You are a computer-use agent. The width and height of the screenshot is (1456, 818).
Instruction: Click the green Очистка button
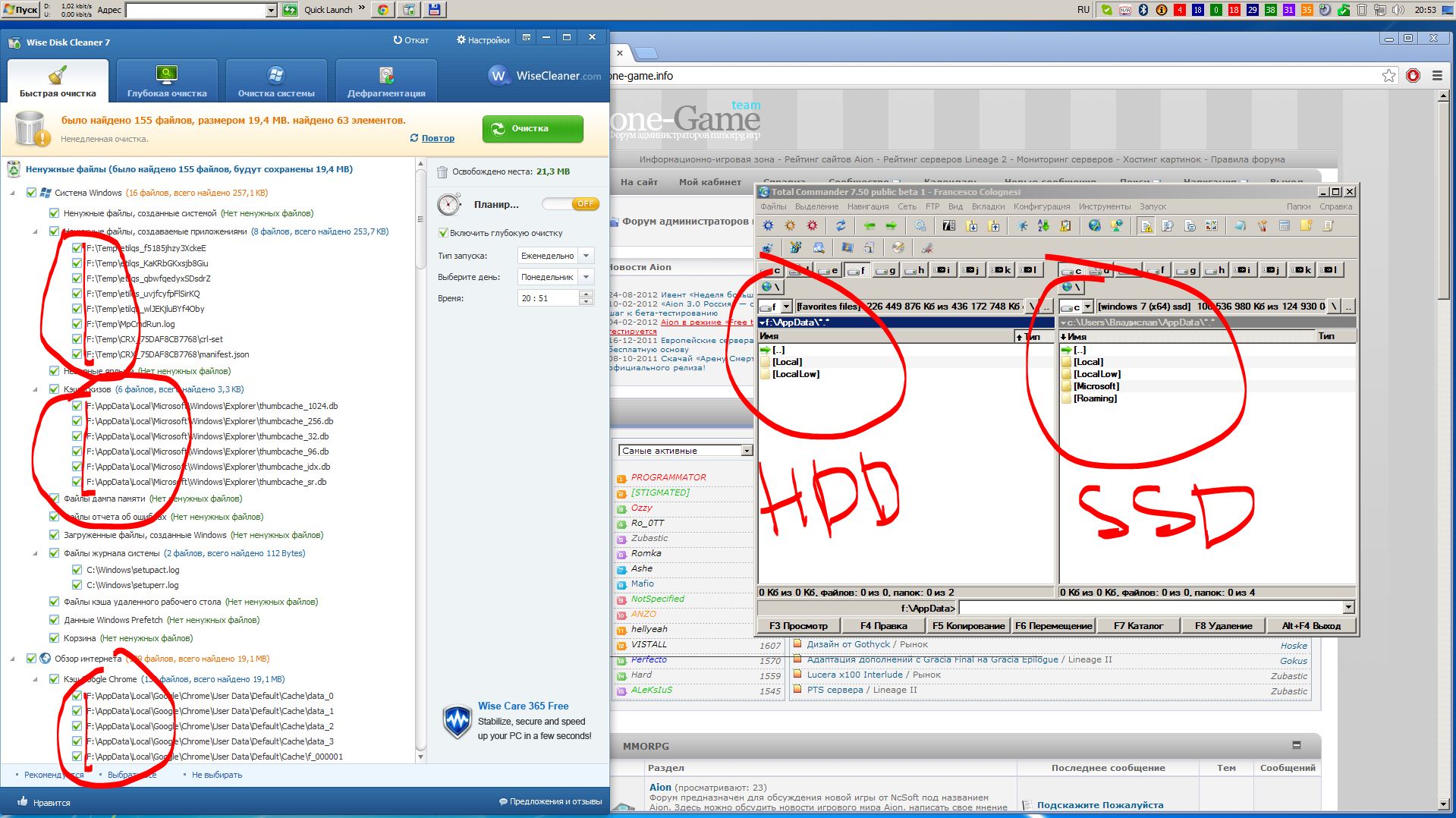click(x=533, y=128)
